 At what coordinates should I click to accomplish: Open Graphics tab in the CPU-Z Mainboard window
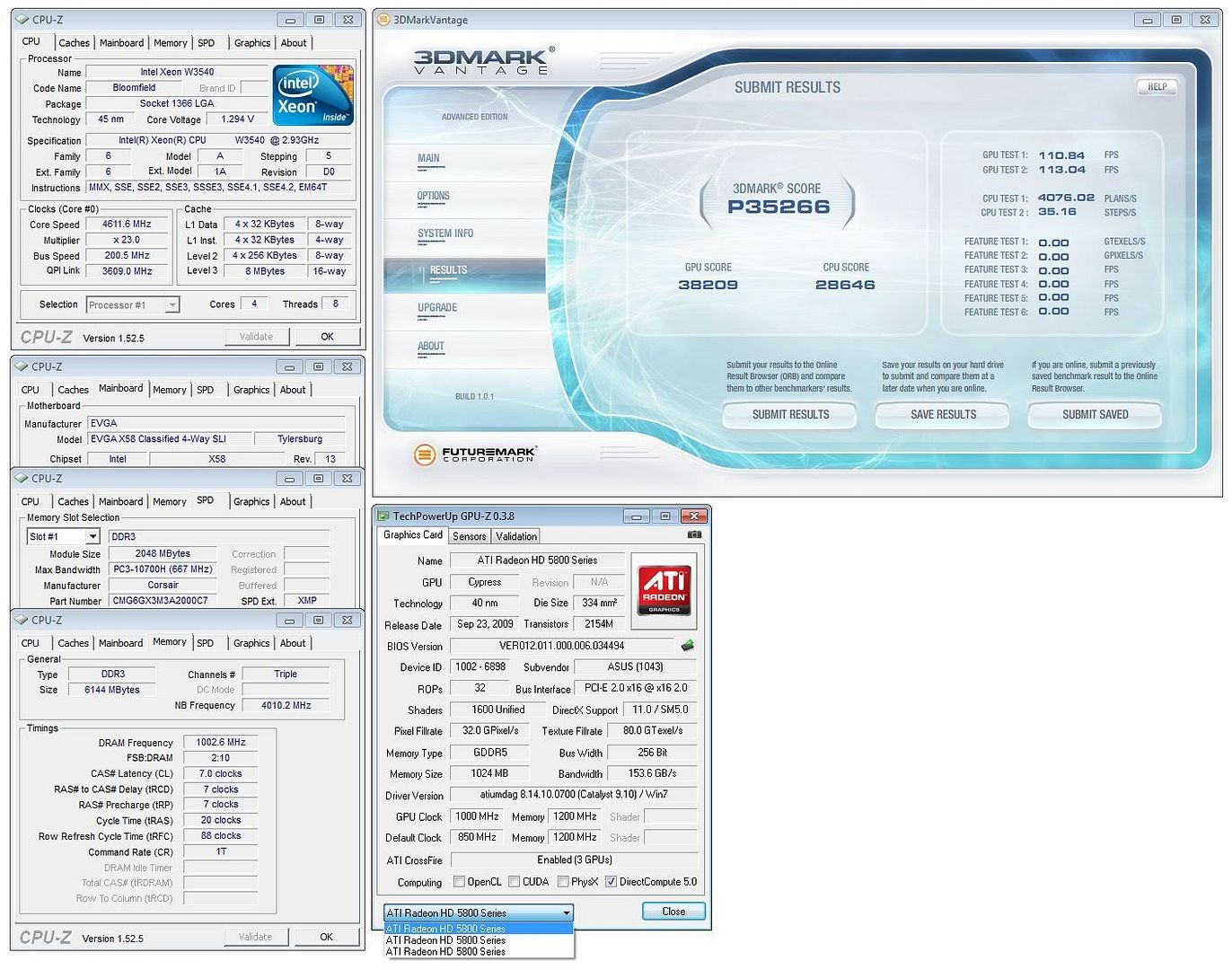pyautogui.click(x=251, y=390)
